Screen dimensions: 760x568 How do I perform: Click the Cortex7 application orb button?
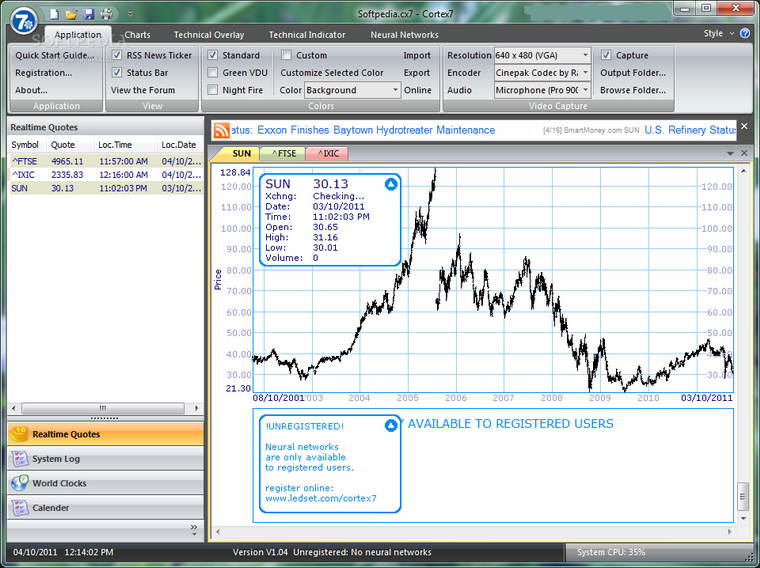[x=24, y=21]
